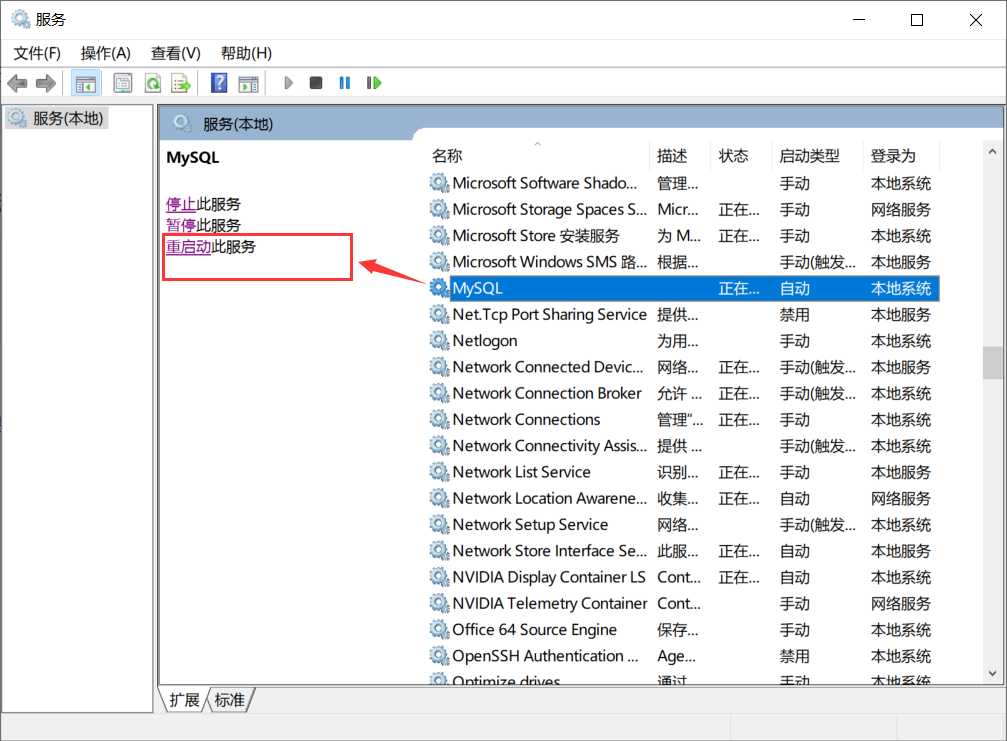Click the Start Service play button
The width and height of the screenshot is (1007, 741).
click(x=288, y=83)
